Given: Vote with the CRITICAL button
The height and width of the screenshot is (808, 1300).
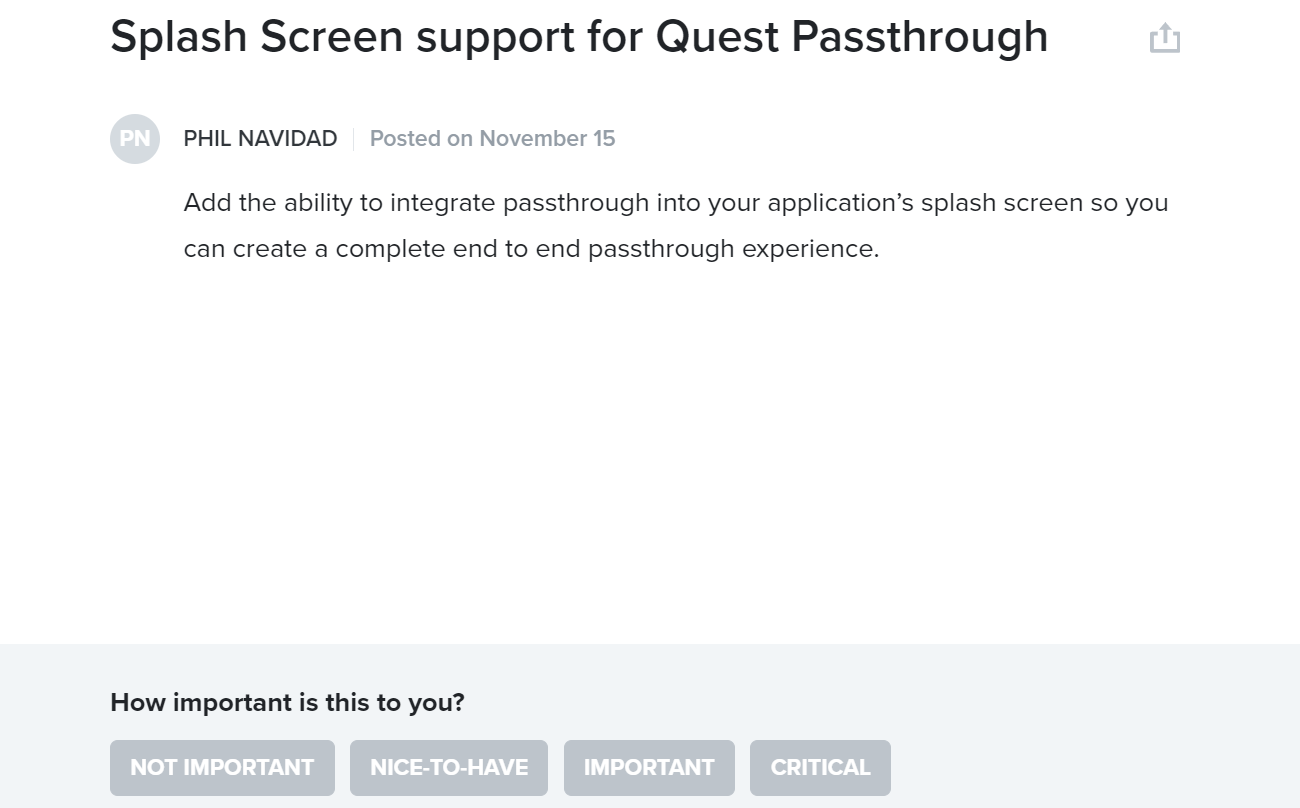Looking at the screenshot, I should [820, 768].
